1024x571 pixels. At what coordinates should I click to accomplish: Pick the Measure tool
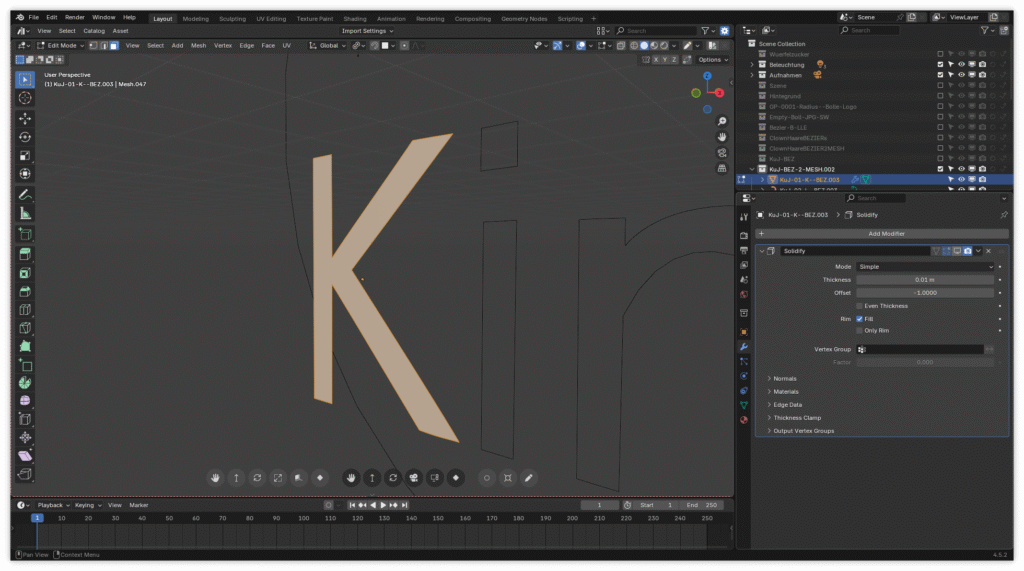(x=25, y=213)
